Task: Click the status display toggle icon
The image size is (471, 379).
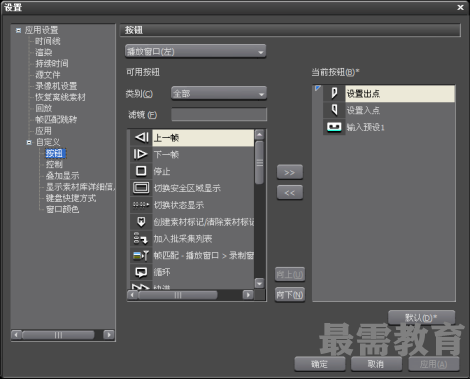Action: coord(141,205)
